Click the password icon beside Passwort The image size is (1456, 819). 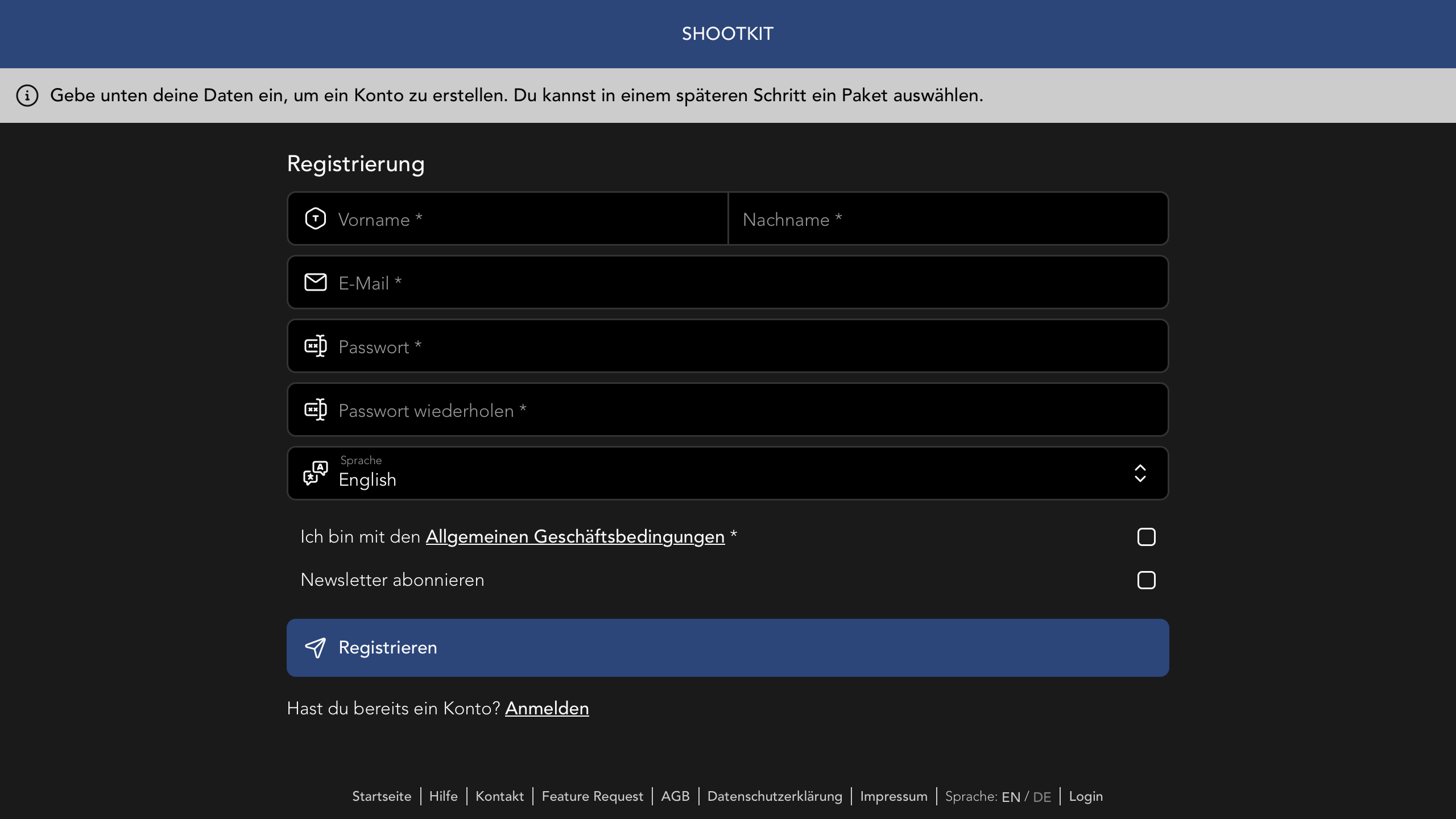click(316, 346)
